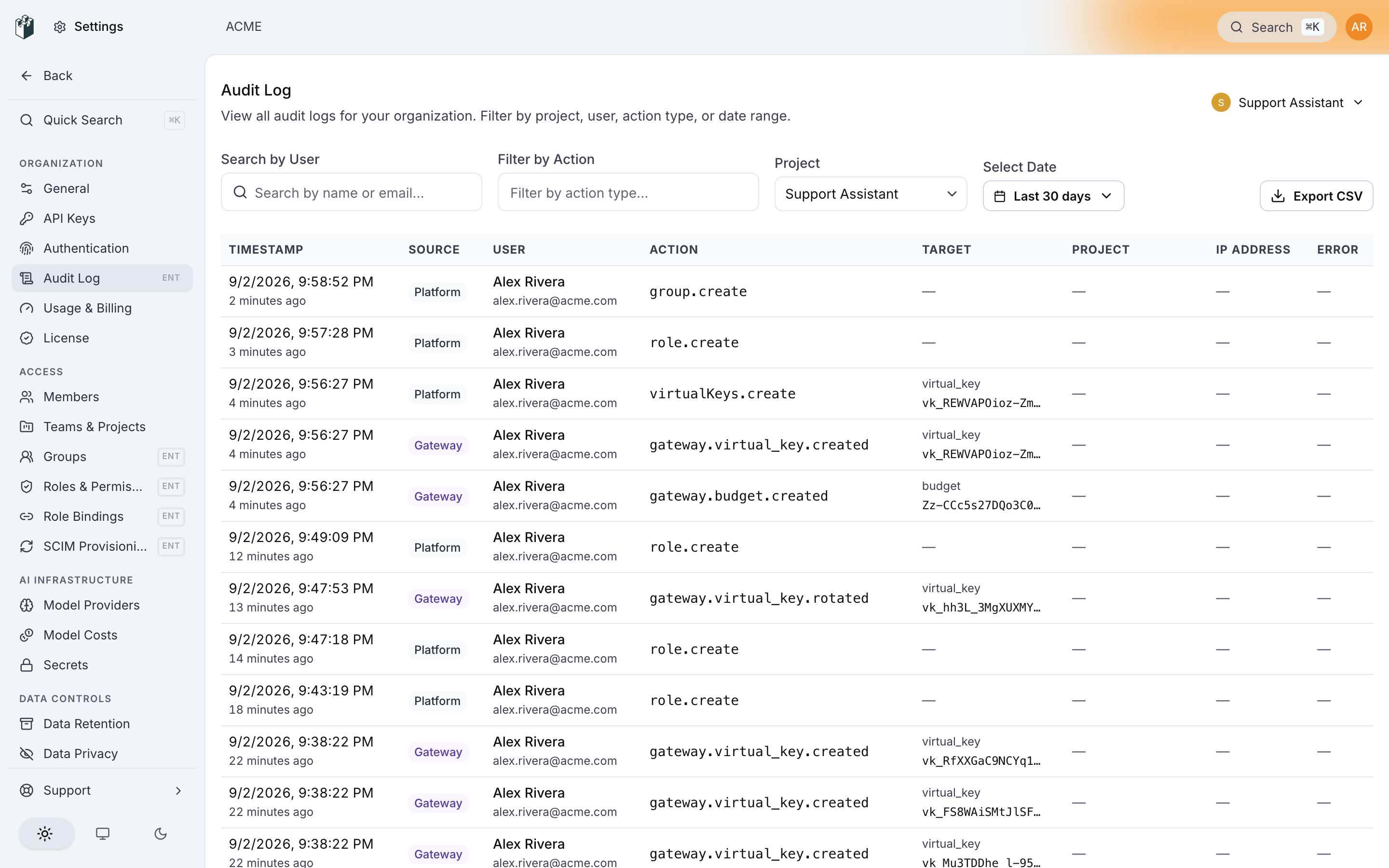Focus Filter by action type field
This screenshot has height=868, width=1389.
(628, 192)
